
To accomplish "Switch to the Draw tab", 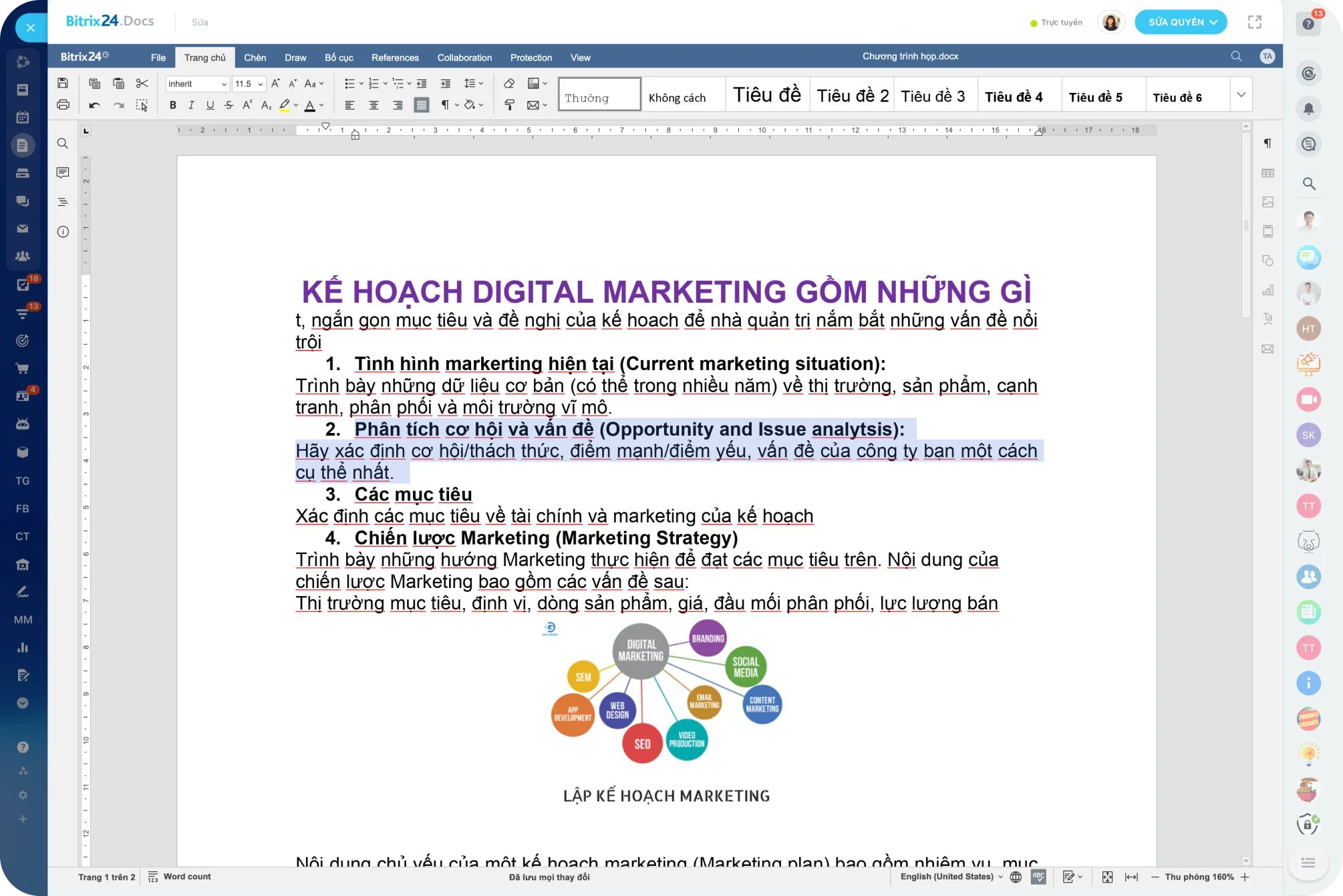I will [x=295, y=57].
